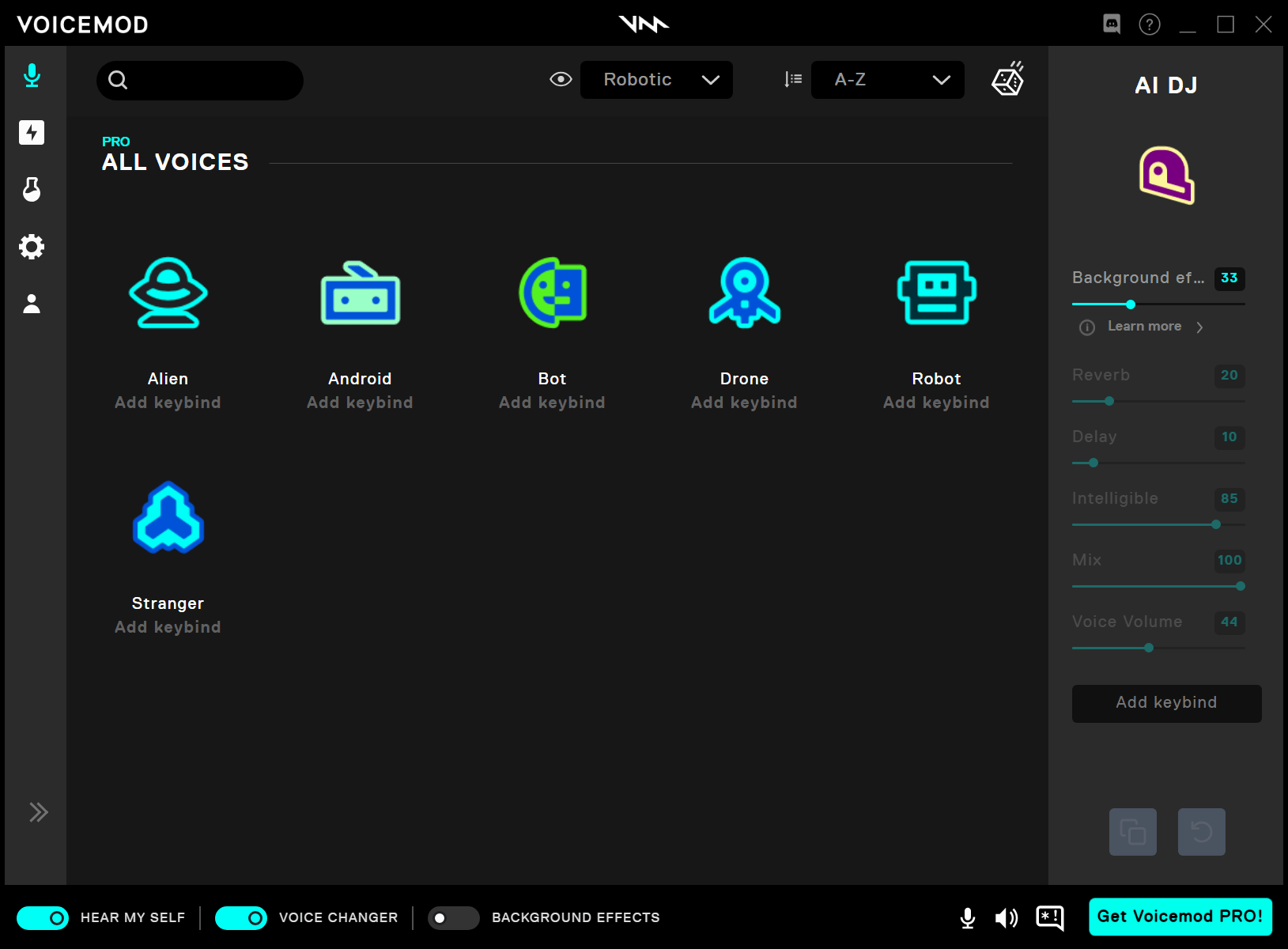Open the account profile icon in sidebar

32,304
